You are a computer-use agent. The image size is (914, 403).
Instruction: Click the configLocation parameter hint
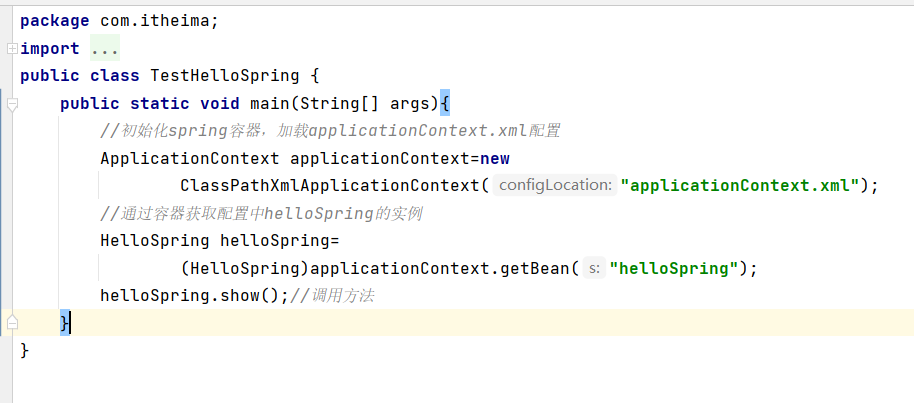tap(554, 186)
